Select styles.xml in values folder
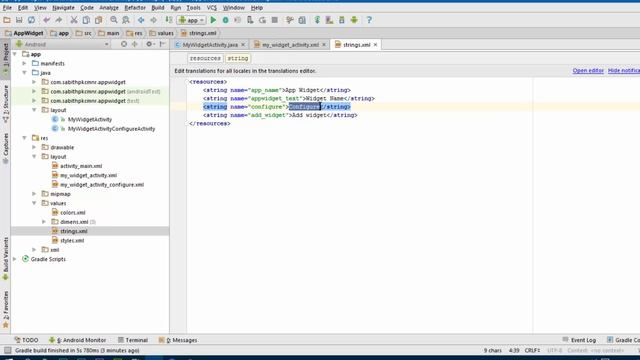The image size is (640, 360). (72, 240)
